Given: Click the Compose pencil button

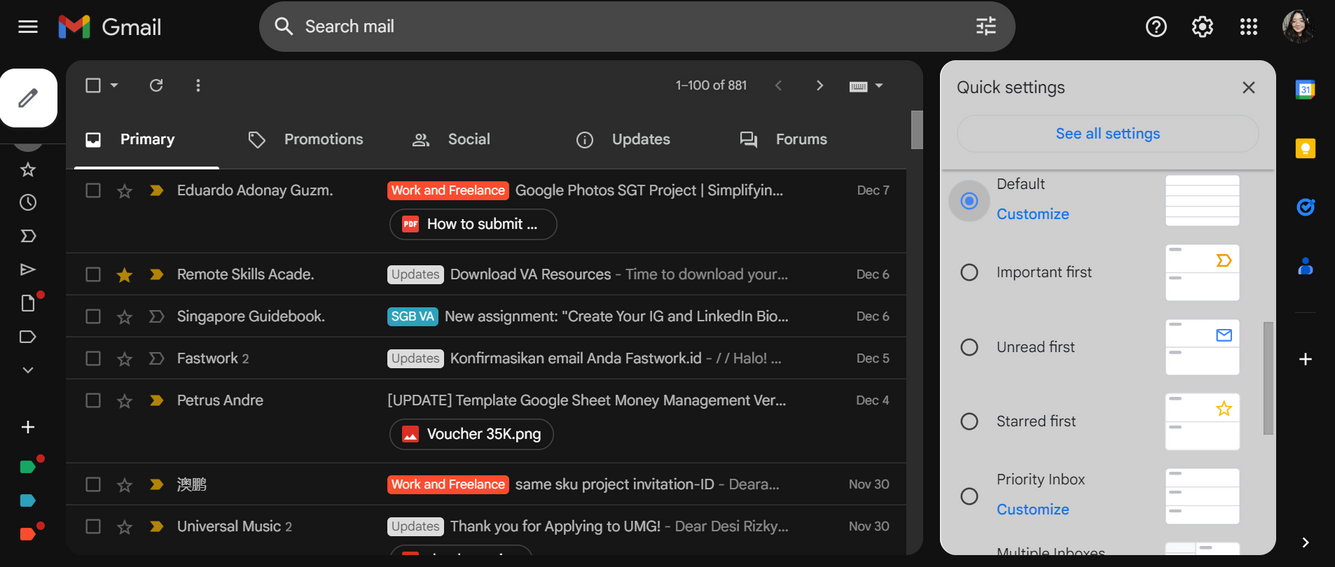Looking at the screenshot, I should pos(28,98).
